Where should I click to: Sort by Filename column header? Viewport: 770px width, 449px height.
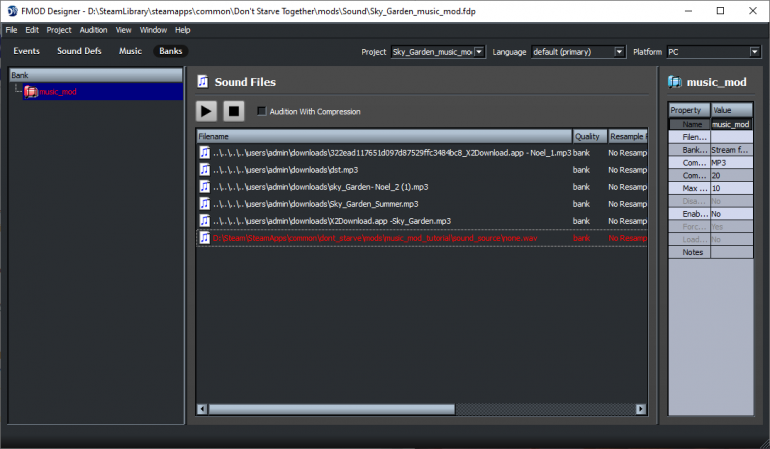tap(384, 137)
